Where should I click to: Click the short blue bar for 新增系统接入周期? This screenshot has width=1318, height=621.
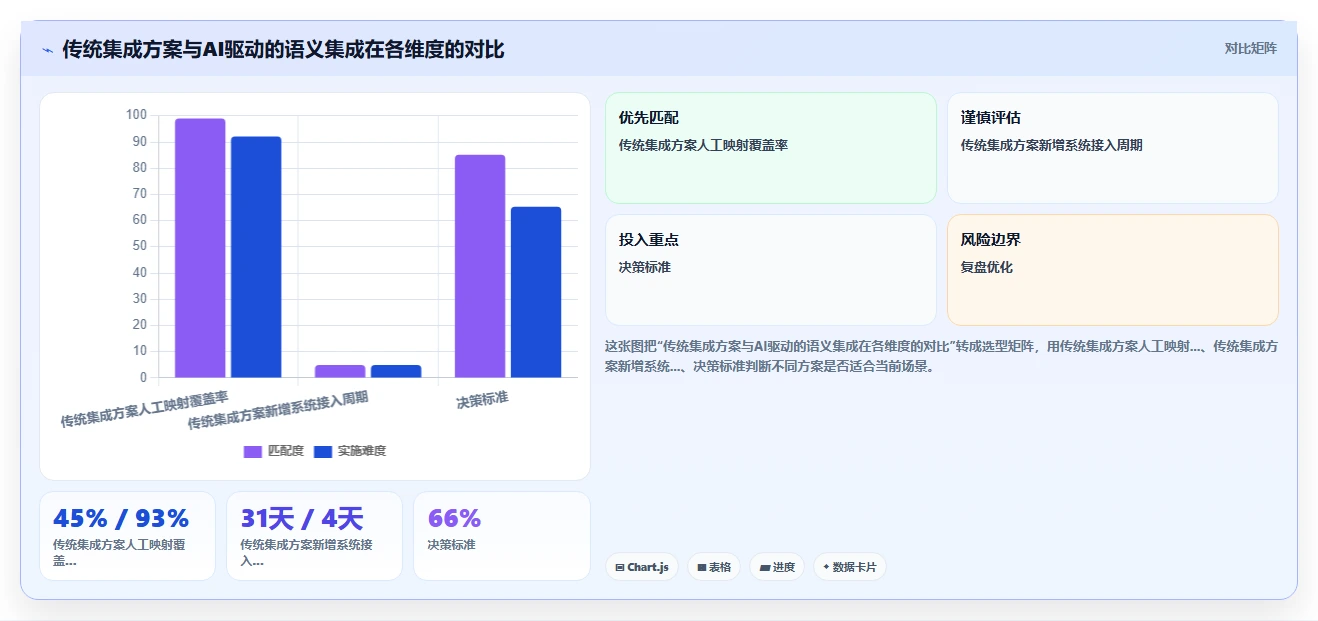(x=396, y=371)
